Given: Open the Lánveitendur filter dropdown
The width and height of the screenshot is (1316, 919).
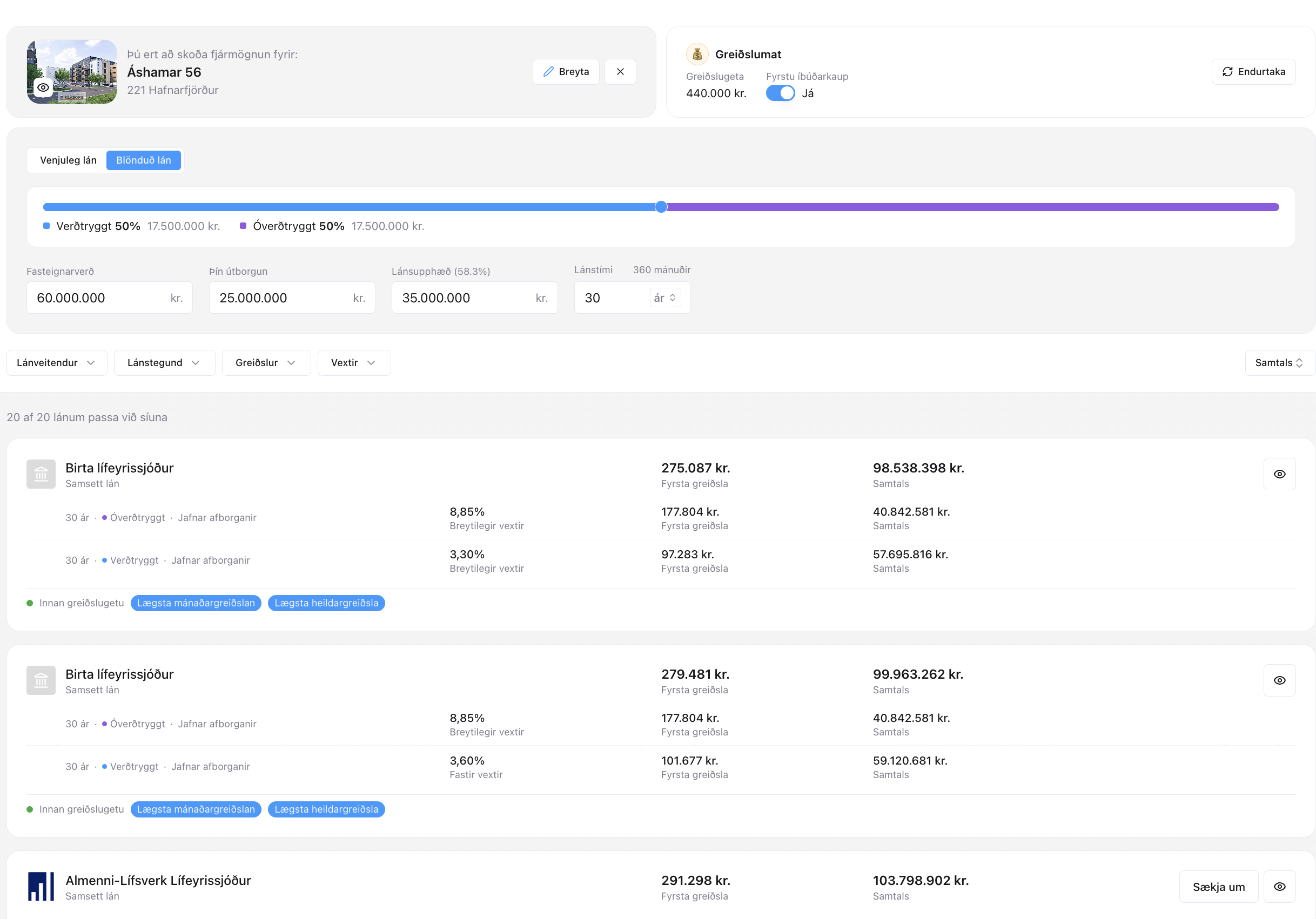Looking at the screenshot, I should (x=57, y=363).
